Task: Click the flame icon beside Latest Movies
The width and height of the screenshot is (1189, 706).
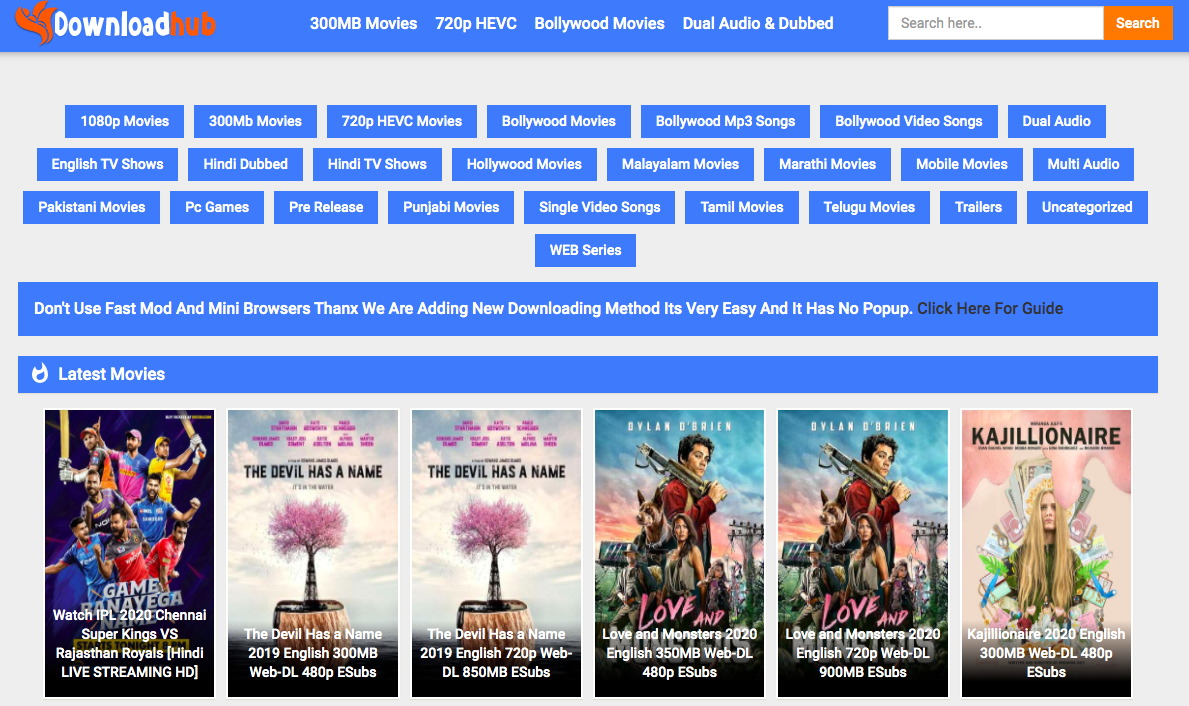Action: tap(40, 374)
